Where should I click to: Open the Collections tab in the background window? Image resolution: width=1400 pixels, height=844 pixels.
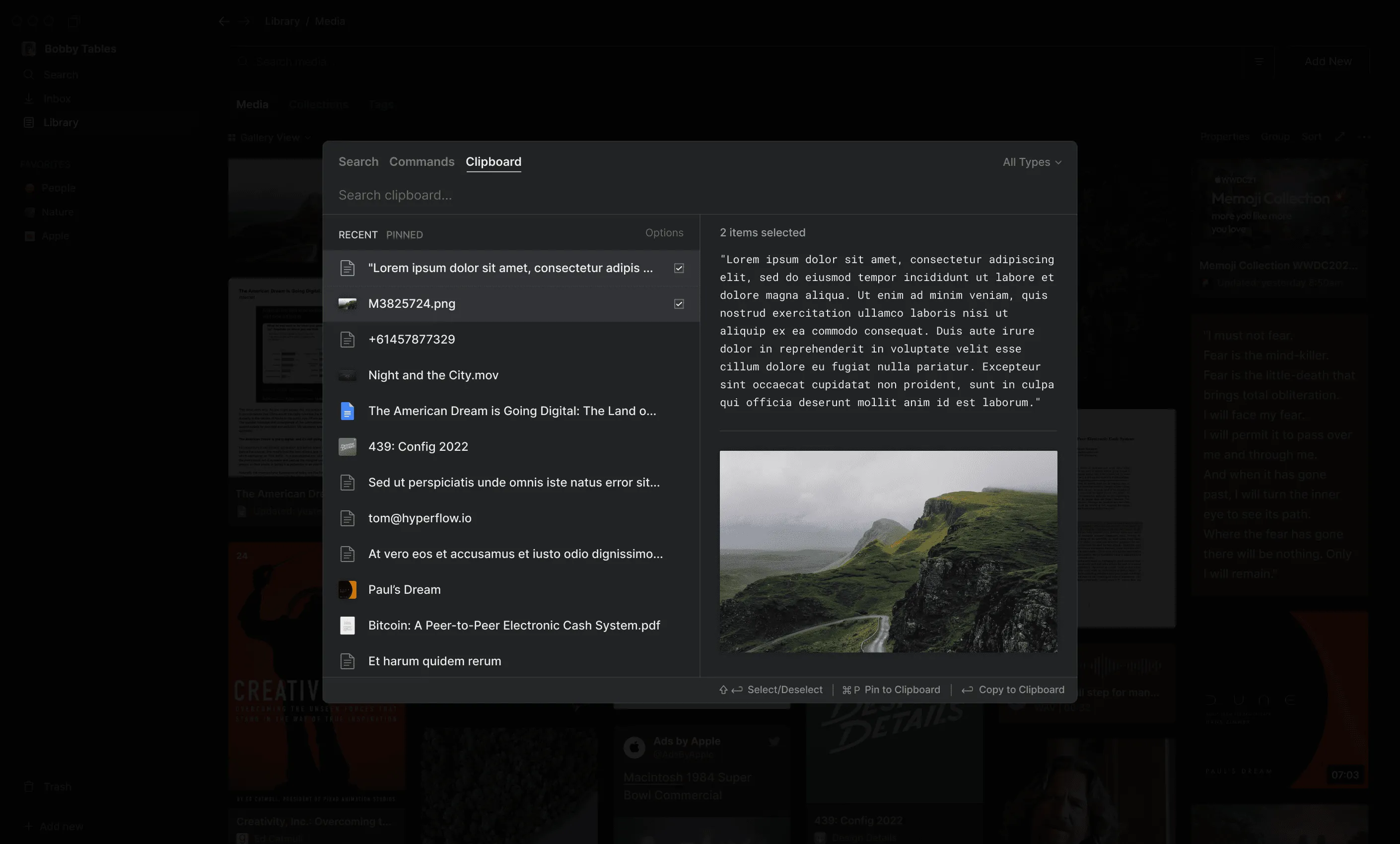[318, 105]
